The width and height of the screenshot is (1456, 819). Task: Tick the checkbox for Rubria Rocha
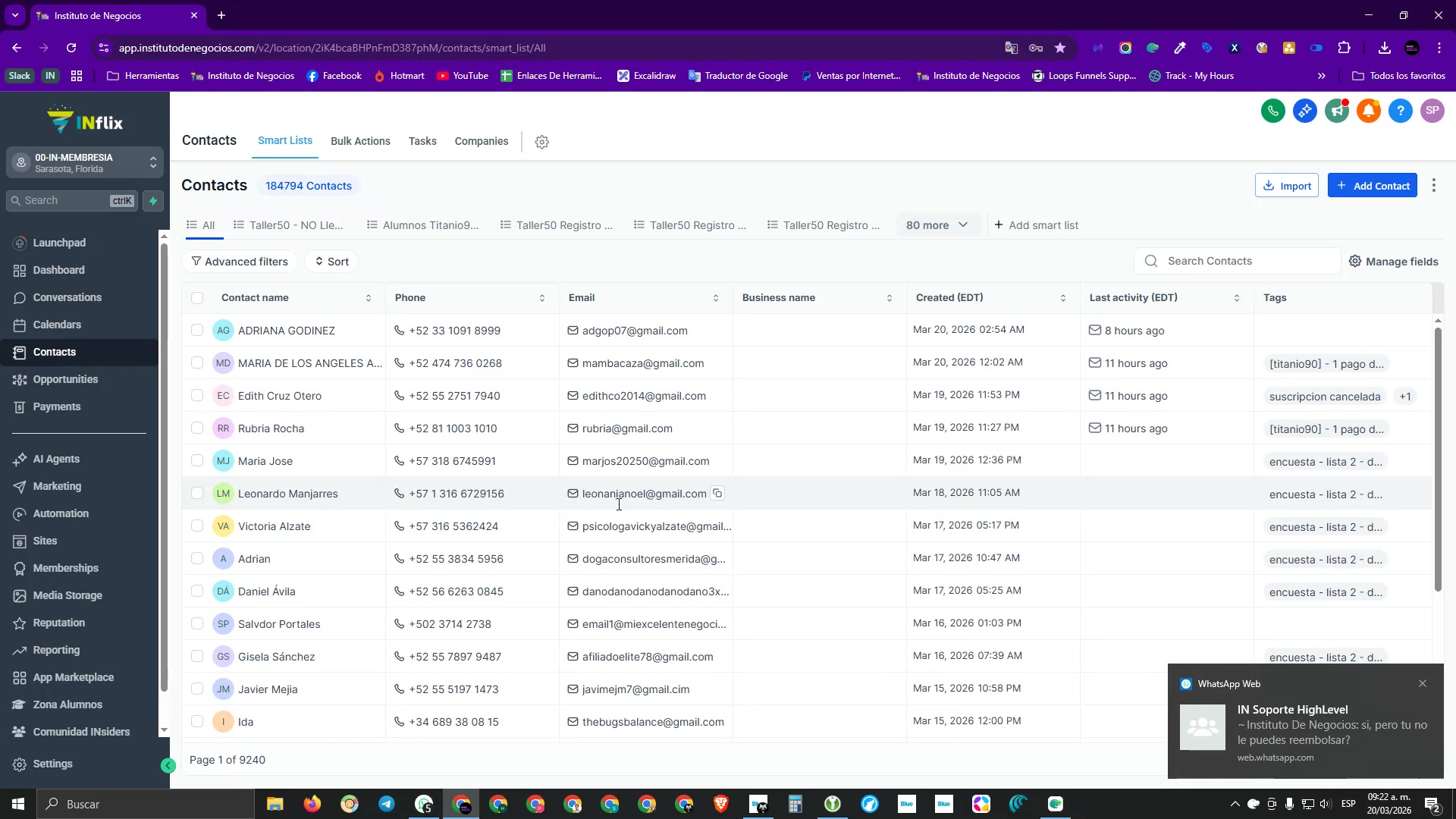[x=197, y=428]
